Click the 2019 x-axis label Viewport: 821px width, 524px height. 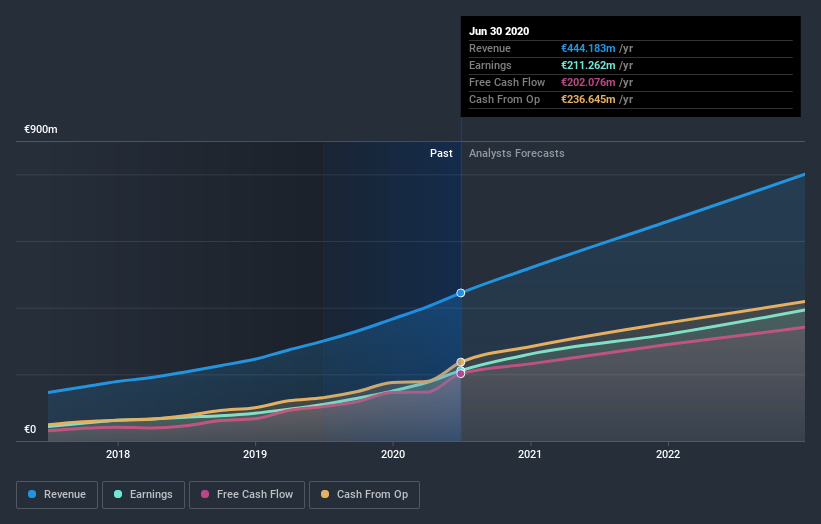(x=255, y=454)
